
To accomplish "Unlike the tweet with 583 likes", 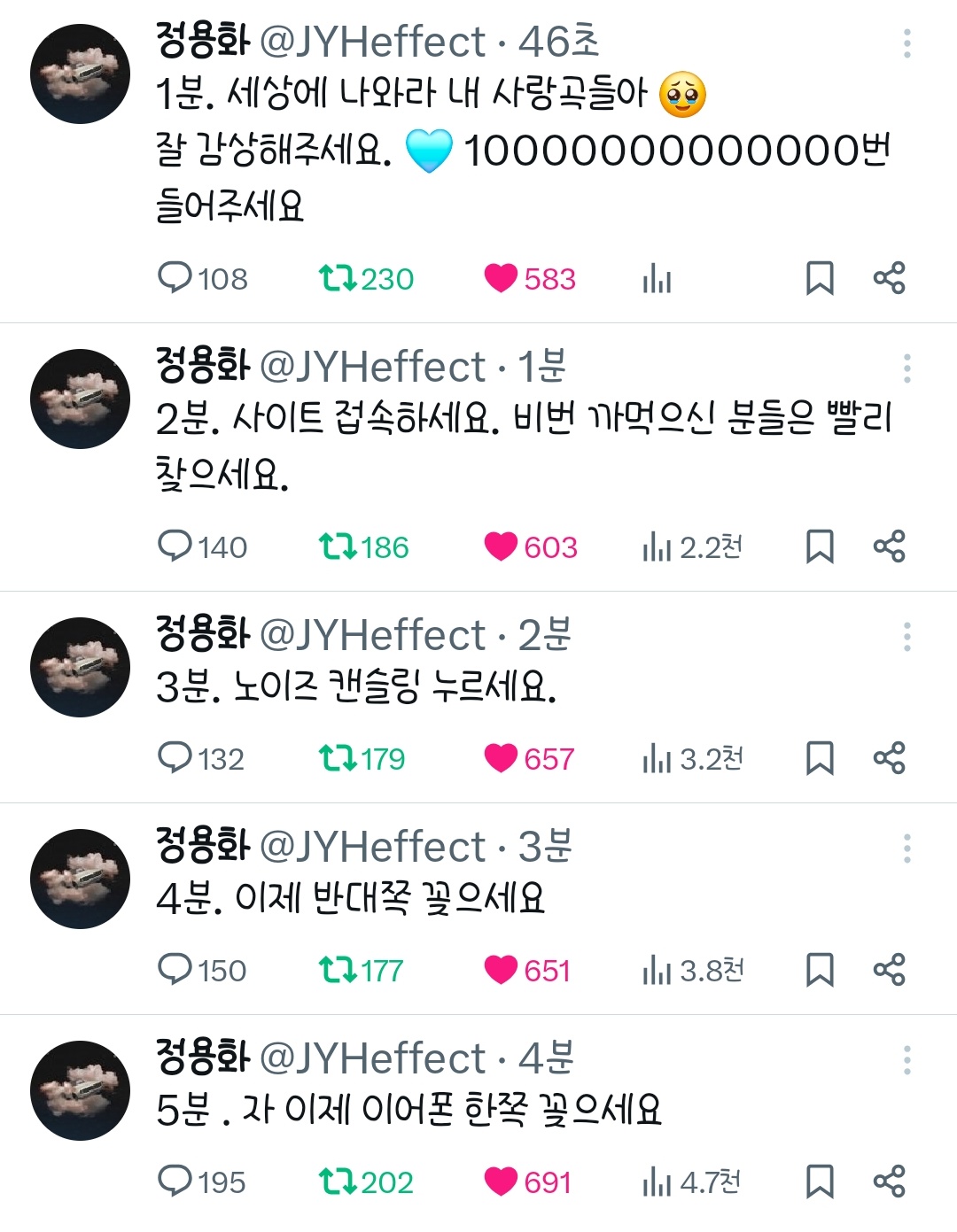I will tap(501, 278).
